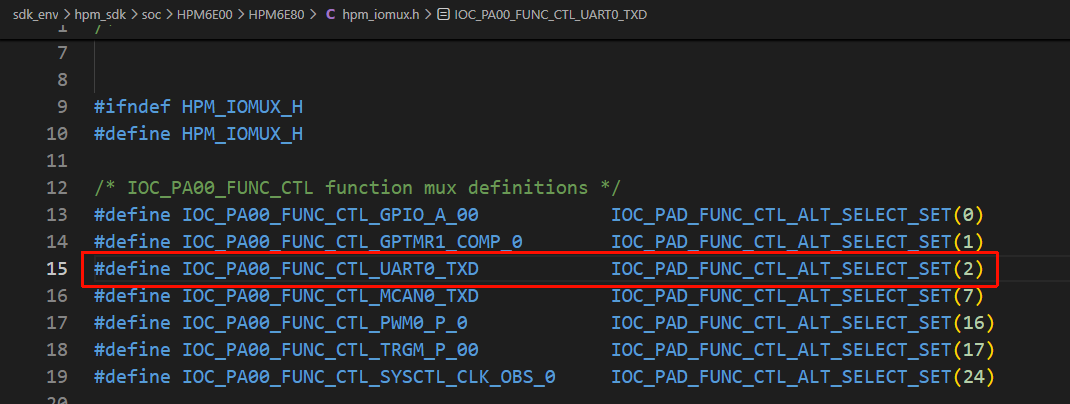The height and width of the screenshot is (404, 1070).
Task: Click IOC_PA00_FUNC_CTL_PWM0_P_0 macro name
Action: [x=325, y=323]
